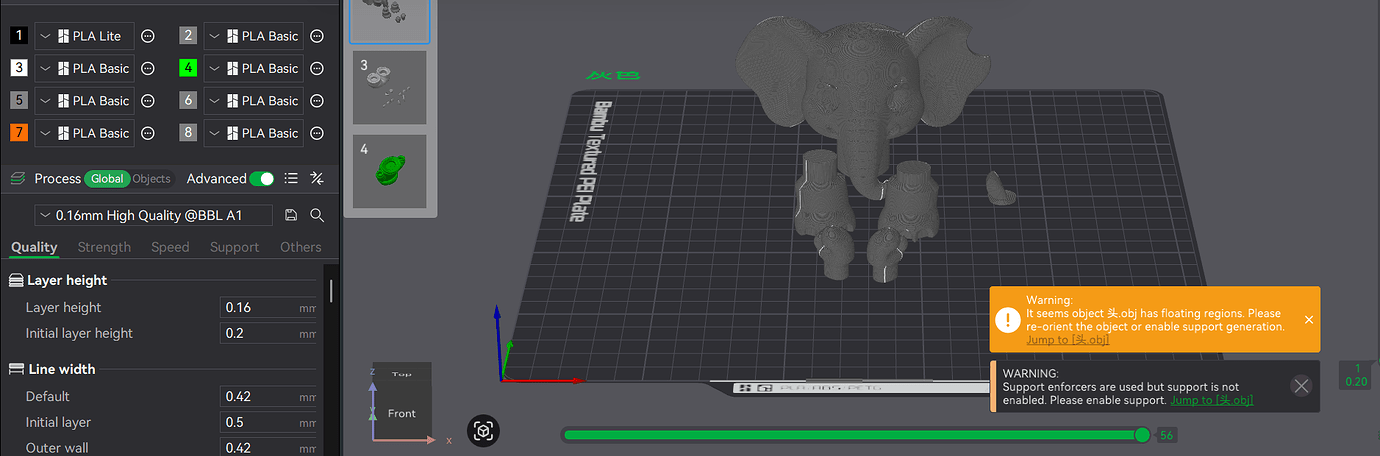
Task: Expand filament 1 PLA Lite dropdown
Action: point(45,36)
